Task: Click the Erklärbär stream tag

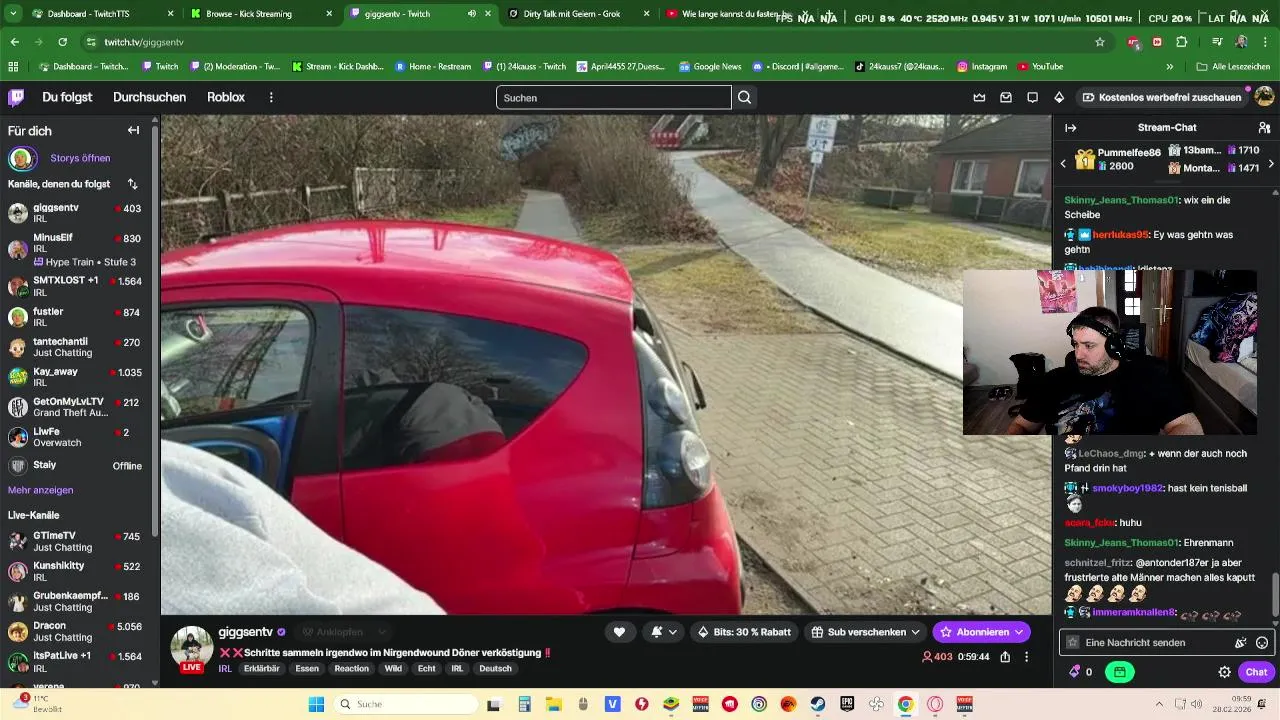Action: point(261,669)
